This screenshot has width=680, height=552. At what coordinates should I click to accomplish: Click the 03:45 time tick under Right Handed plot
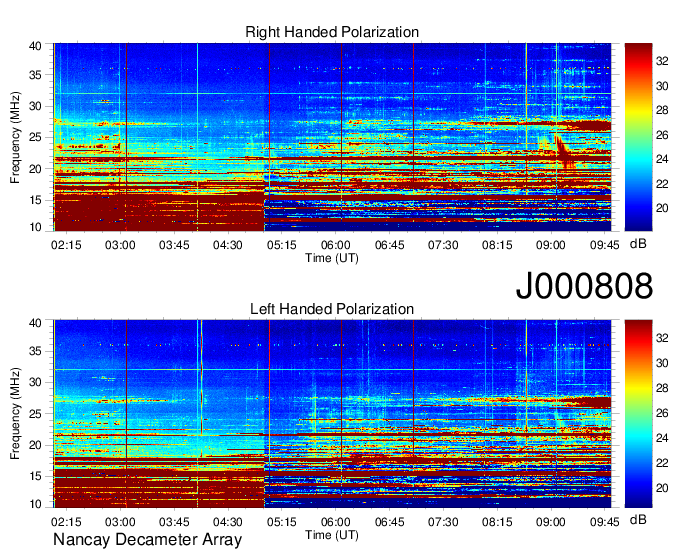(x=174, y=245)
